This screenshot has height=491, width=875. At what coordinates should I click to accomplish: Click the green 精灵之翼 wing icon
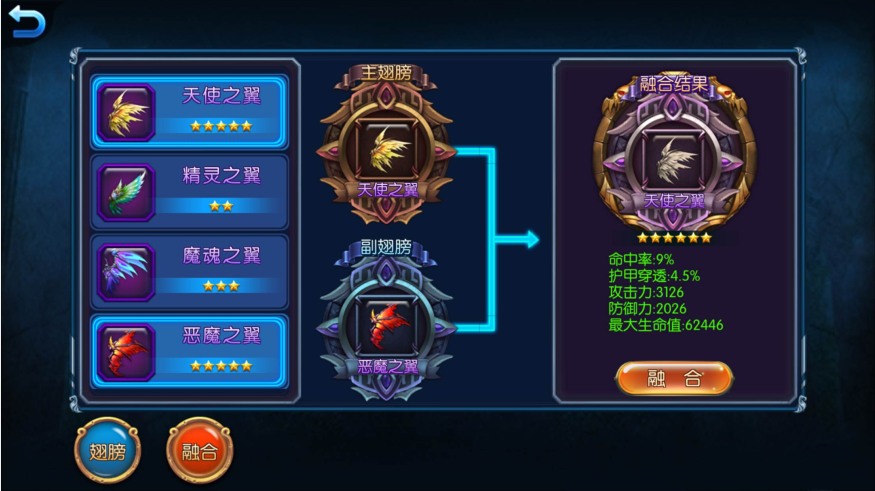(126, 192)
